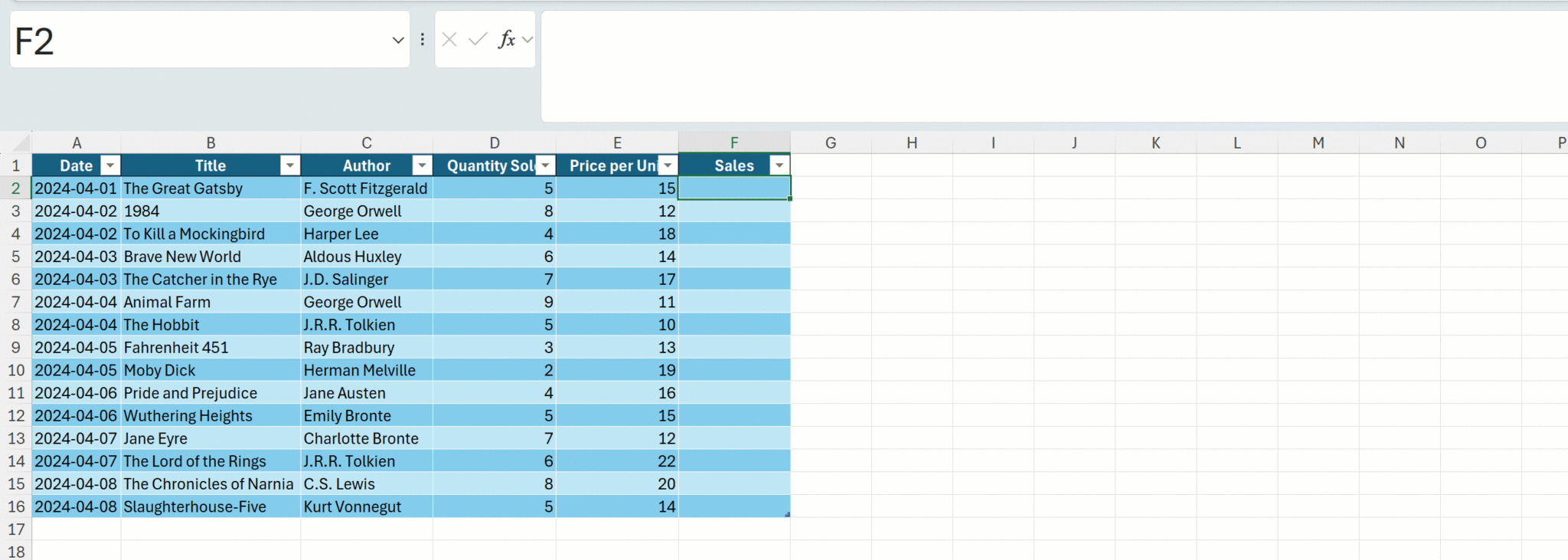Viewport: 1568px width, 560px height.
Task: Click cell containing Charlotte Bronte
Action: [x=367, y=439]
